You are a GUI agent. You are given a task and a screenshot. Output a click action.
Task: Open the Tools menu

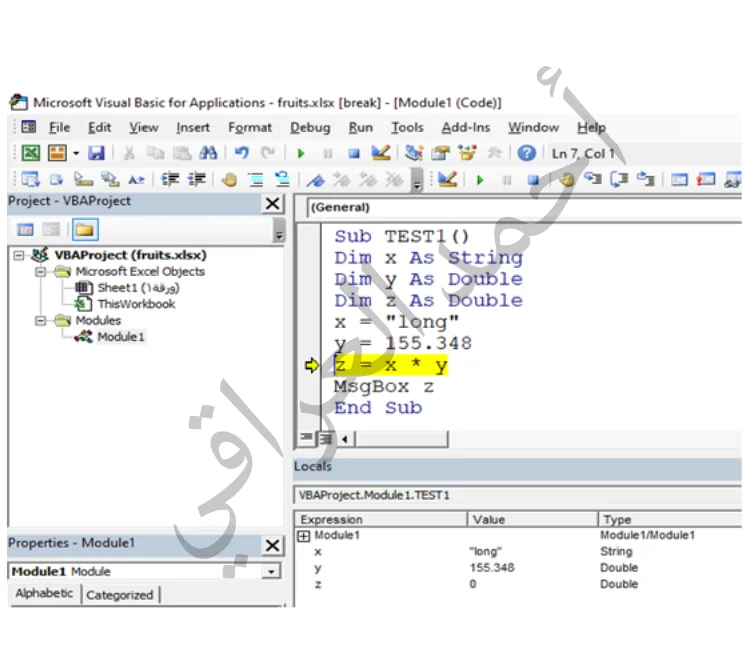[x=407, y=127]
